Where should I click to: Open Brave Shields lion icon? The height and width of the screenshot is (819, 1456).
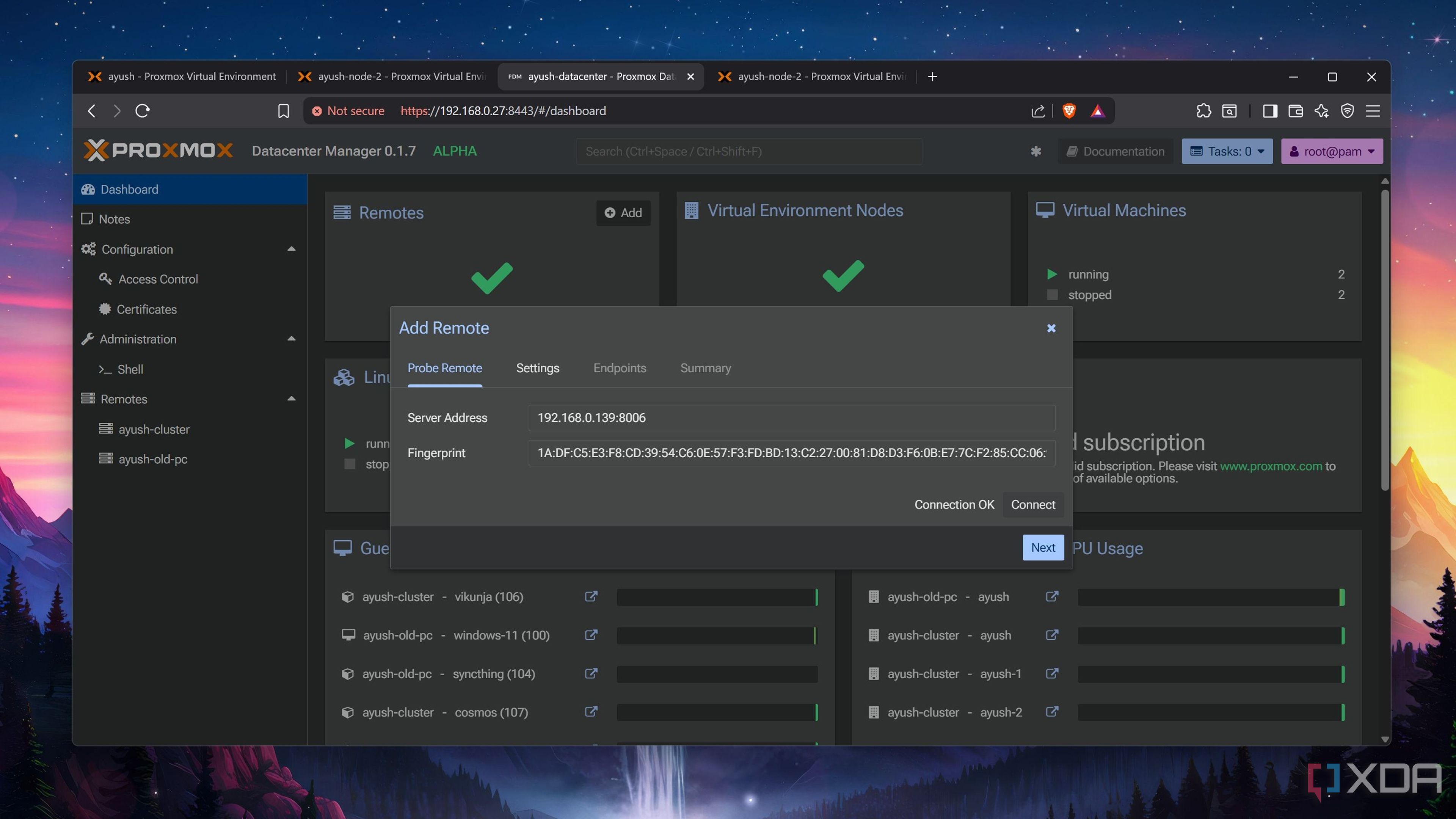1068,111
